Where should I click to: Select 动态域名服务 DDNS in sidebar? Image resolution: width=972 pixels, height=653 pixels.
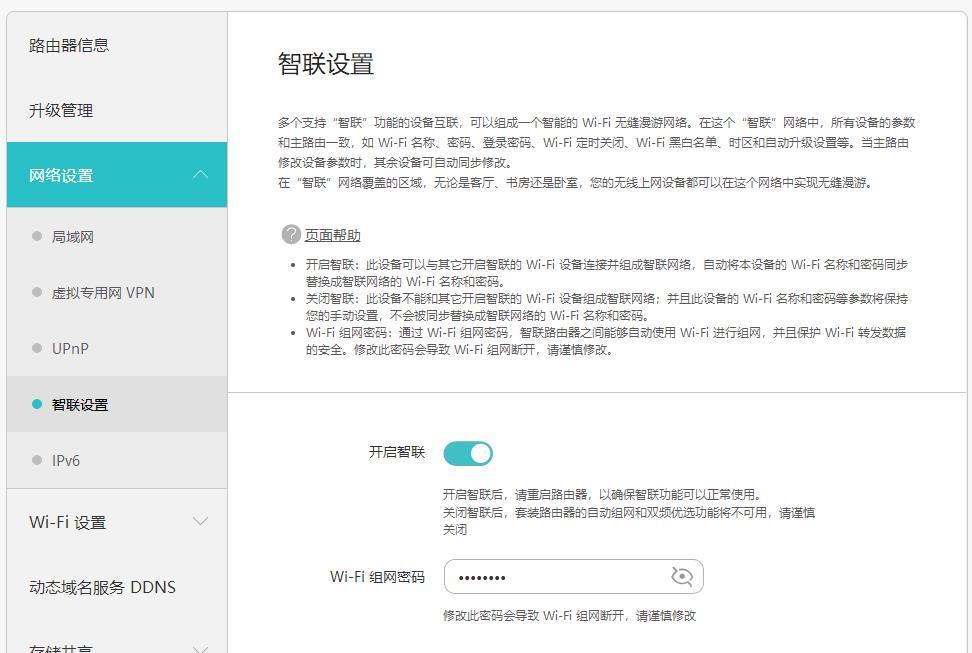click(x=103, y=588)
